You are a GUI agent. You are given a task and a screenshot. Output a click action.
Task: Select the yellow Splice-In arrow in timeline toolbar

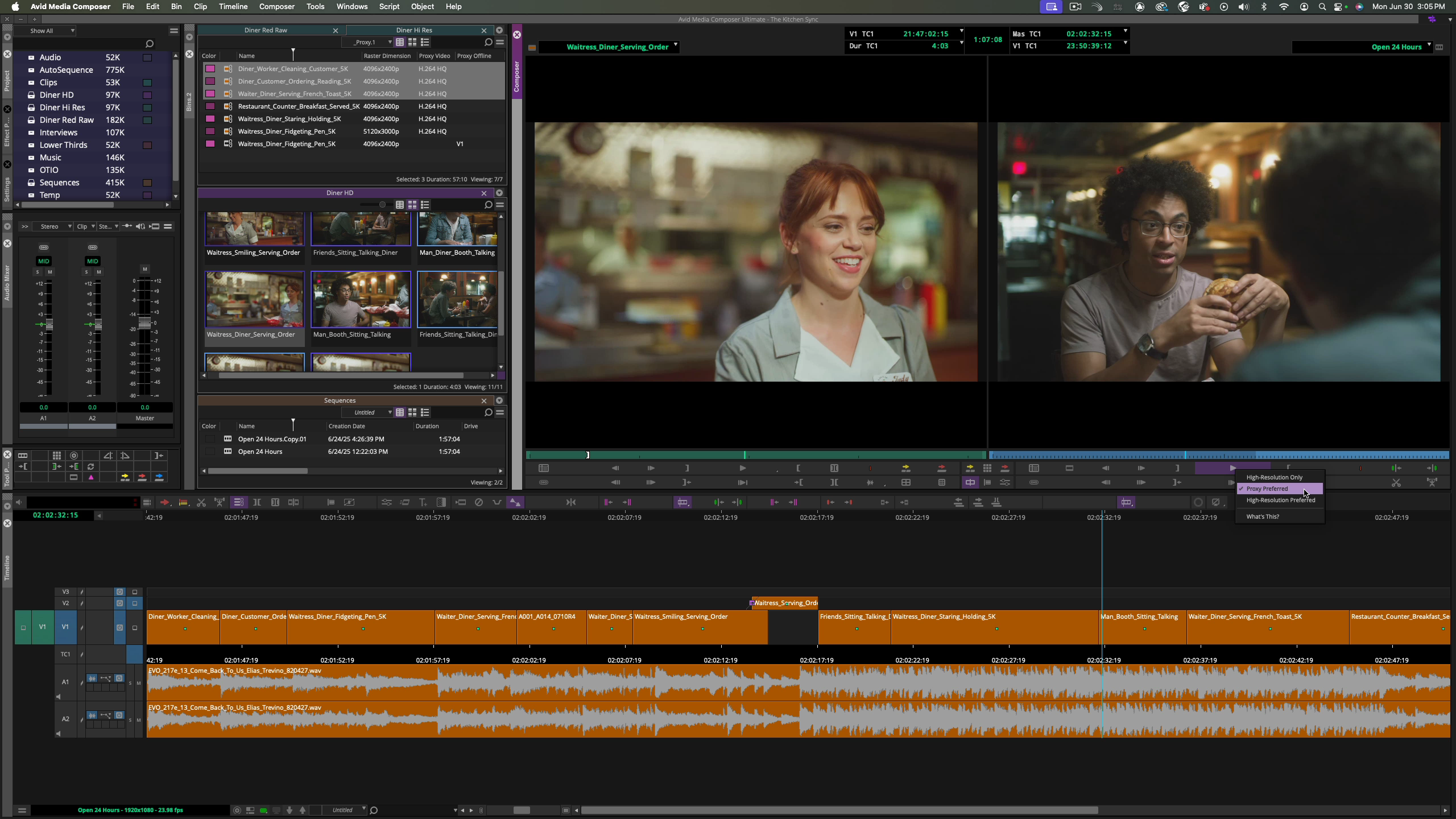click(125, 478)
